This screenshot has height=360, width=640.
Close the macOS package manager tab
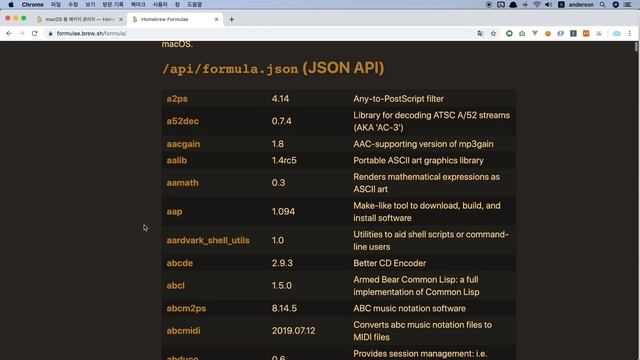point(120,19)
